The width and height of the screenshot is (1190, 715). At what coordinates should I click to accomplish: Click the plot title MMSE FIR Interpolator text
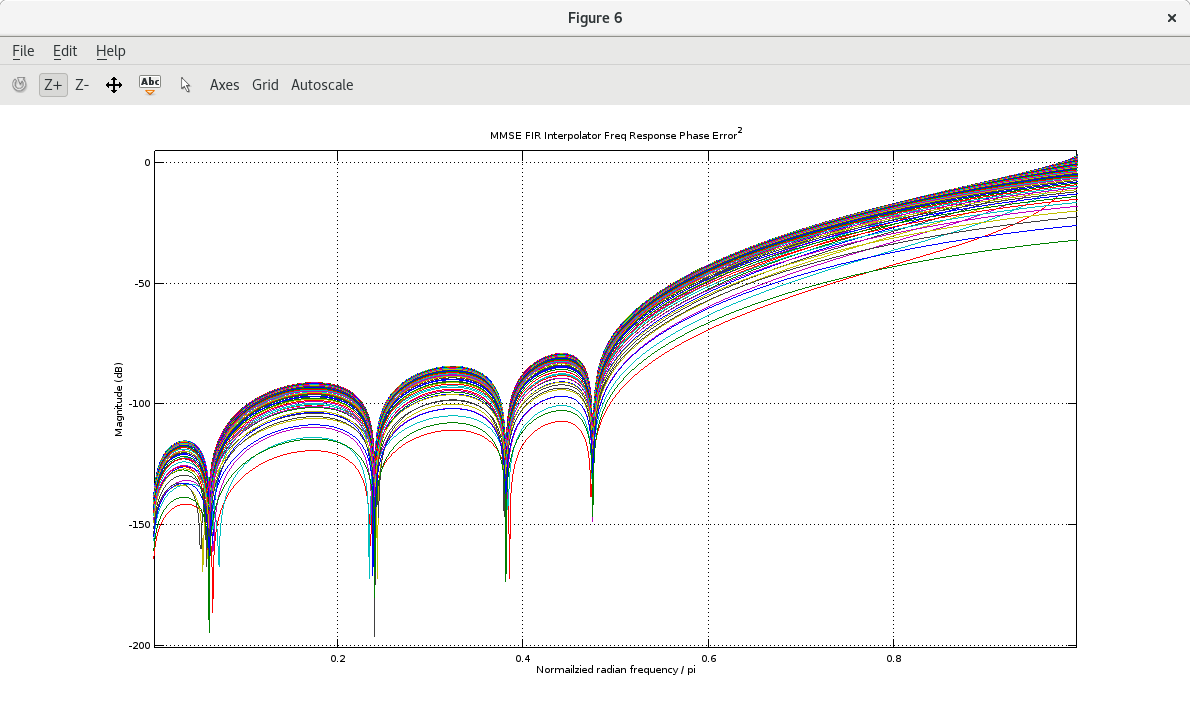(x=615, y=135)
